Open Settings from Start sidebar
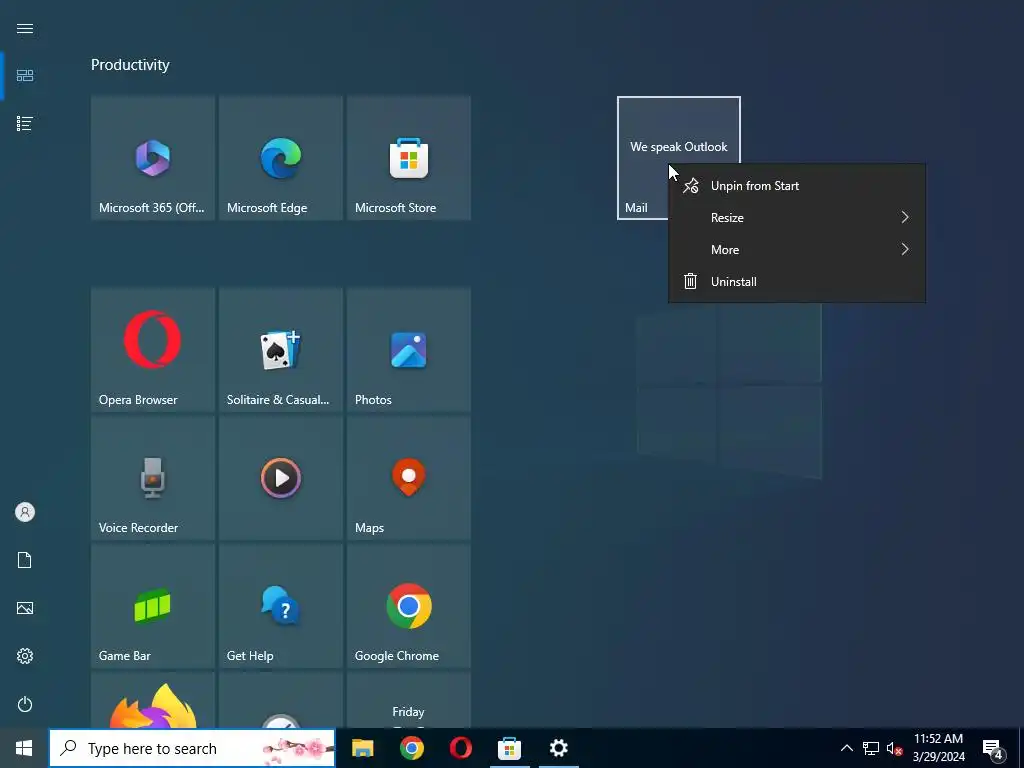This screenshot has height=768, width=1024. [x=25, y=656]
